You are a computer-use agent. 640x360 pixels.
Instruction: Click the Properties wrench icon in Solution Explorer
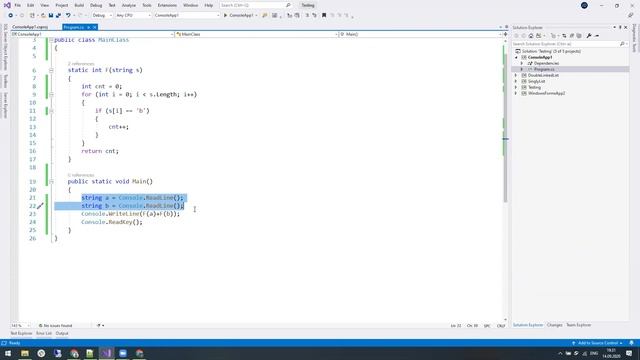point(589,36)
